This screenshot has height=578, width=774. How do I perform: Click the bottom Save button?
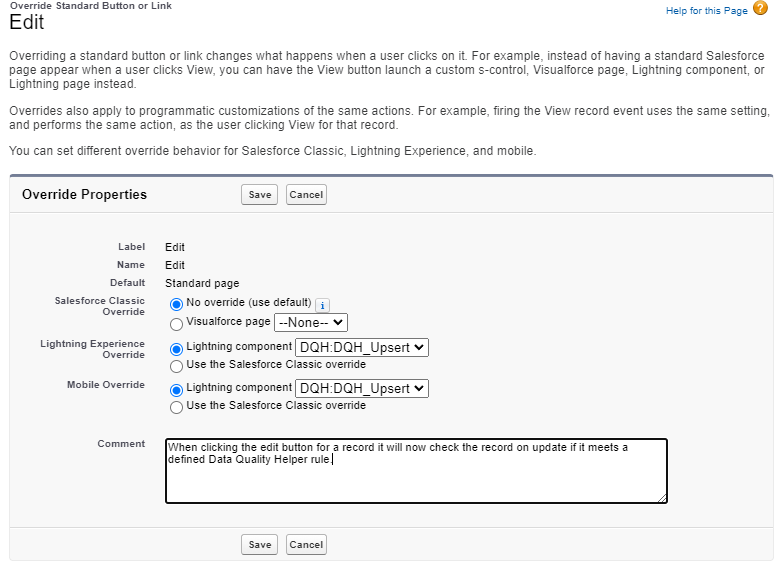260,544
